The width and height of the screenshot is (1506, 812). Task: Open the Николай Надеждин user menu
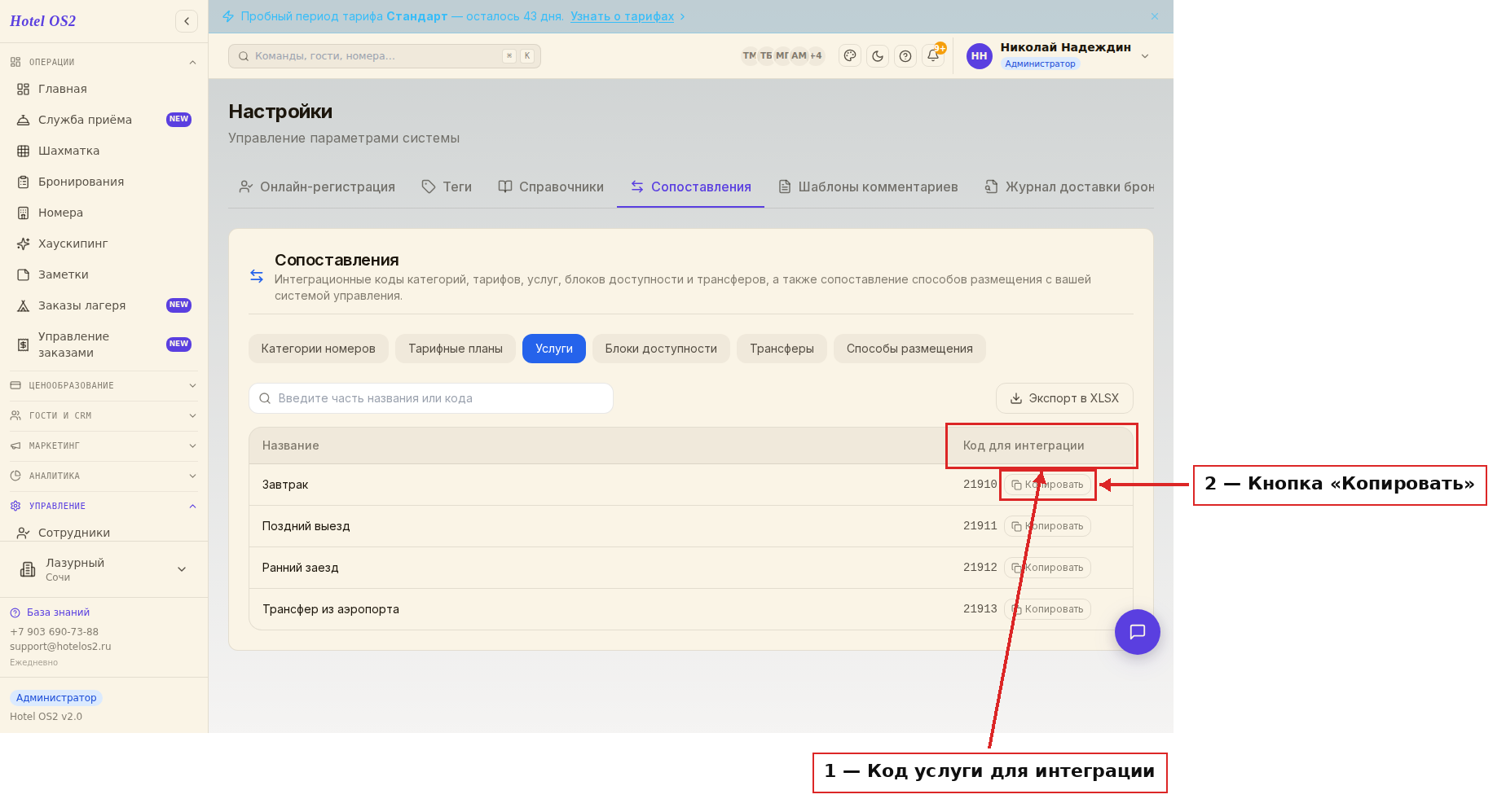(1059, 55)
